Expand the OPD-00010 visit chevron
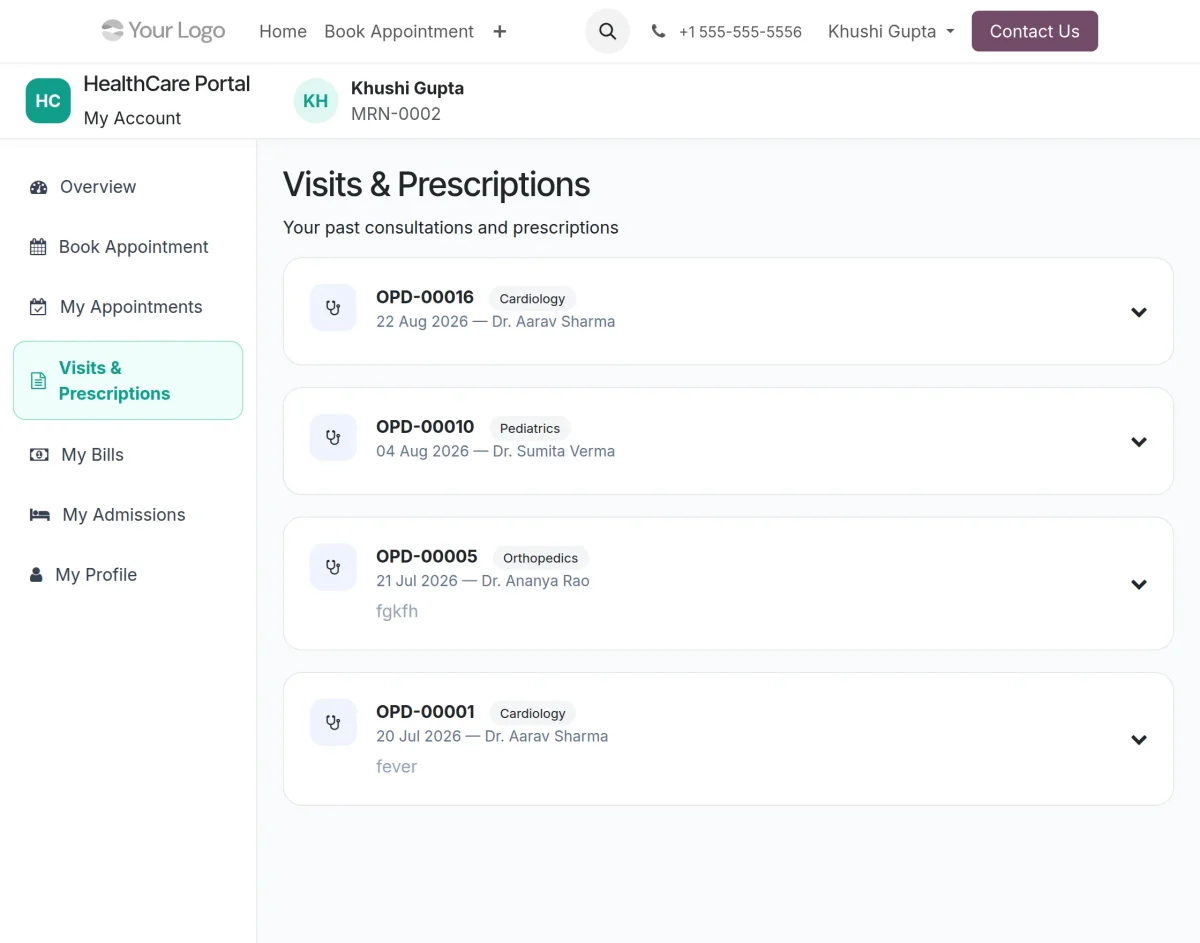Viewport: 1200px width, 943px height. coord(1138,442)
